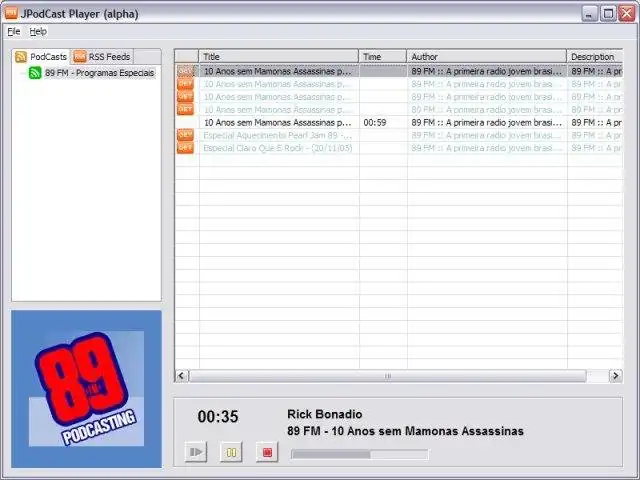Image resolution: width=640 pixels, height=480 pixels.
Task: Click the 89 Podcasting cover image
Action: coord(87,389)
